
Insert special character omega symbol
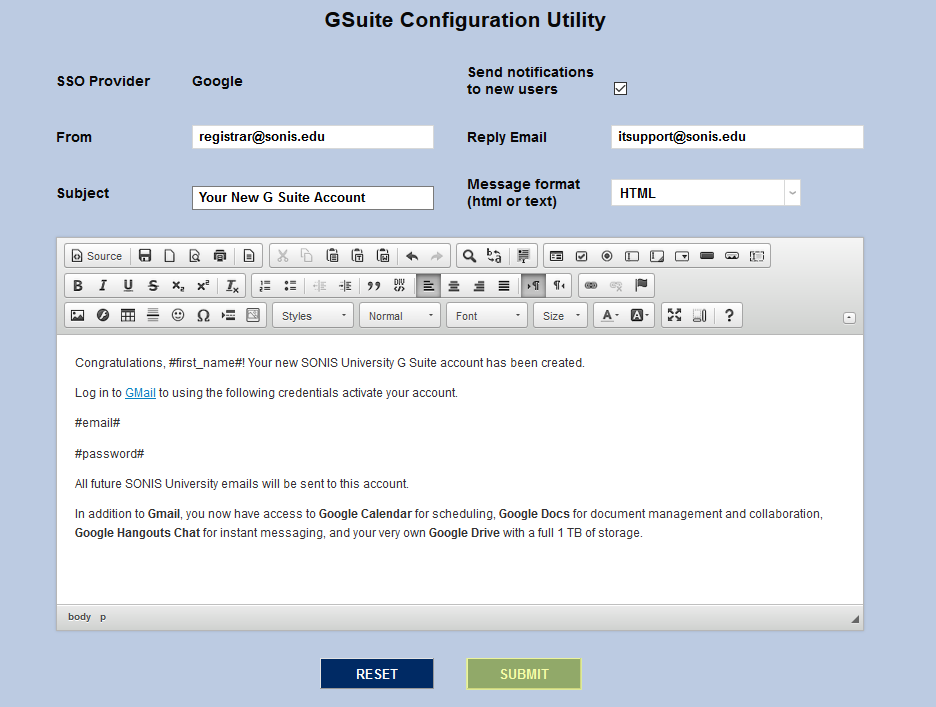[203, 316]
